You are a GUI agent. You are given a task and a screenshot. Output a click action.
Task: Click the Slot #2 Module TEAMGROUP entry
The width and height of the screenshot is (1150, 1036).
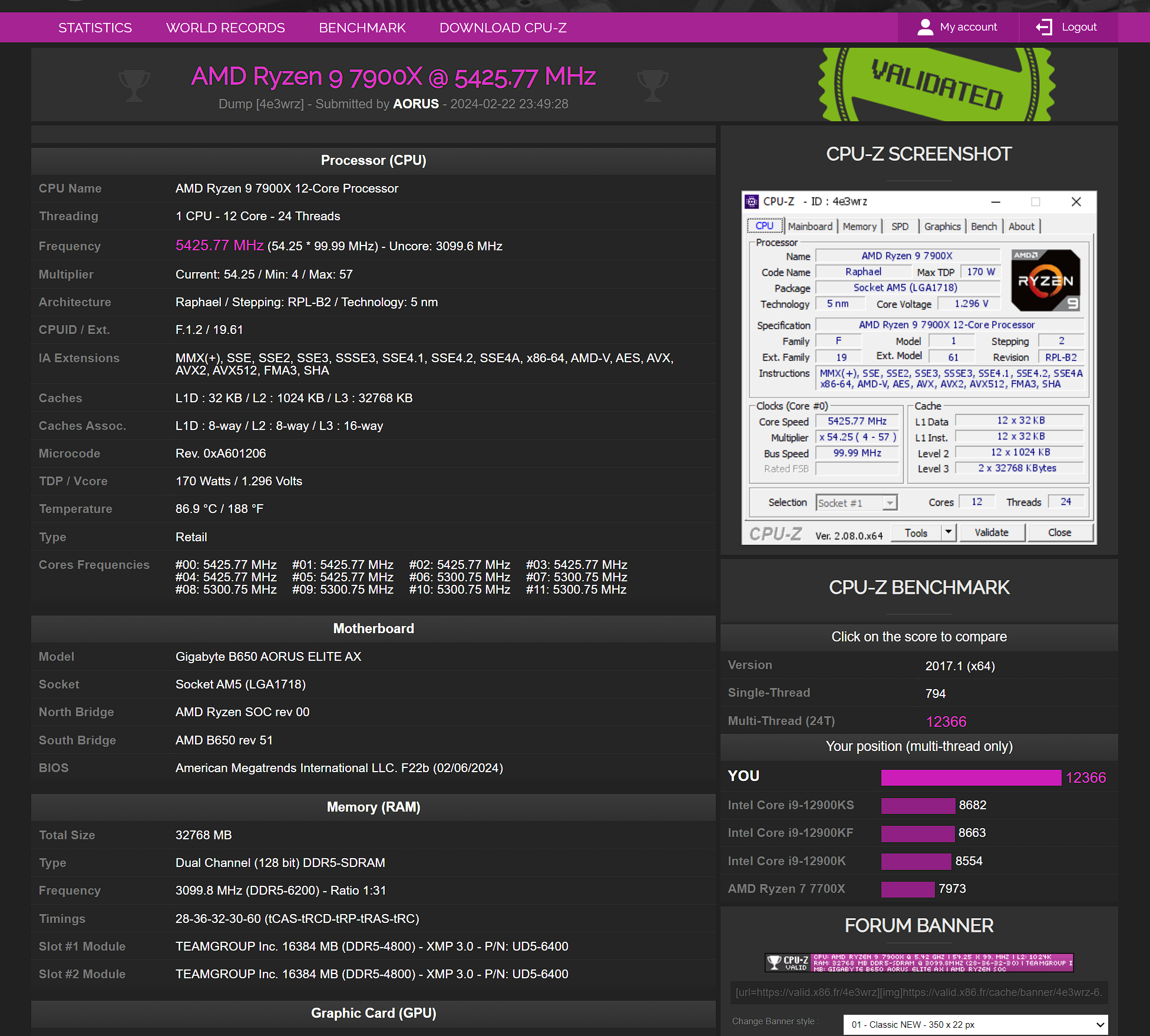(x=372, y=974)
